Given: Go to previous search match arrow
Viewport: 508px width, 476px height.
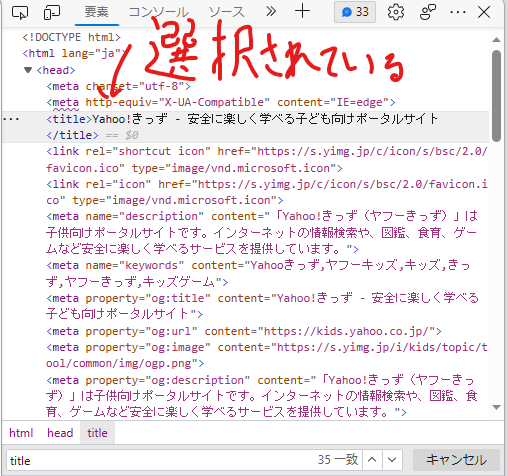Looking at the screenshot, I should (372, 460).
